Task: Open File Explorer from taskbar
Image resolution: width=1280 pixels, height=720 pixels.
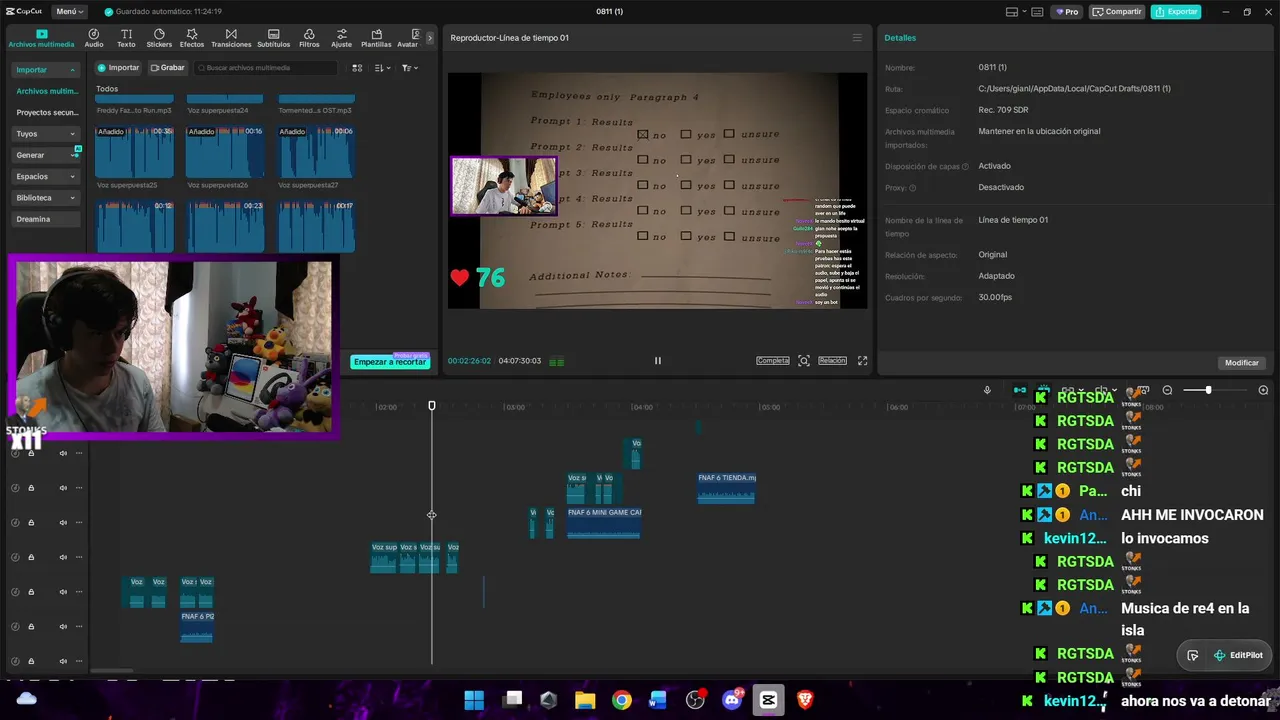Action: (585, 700)
